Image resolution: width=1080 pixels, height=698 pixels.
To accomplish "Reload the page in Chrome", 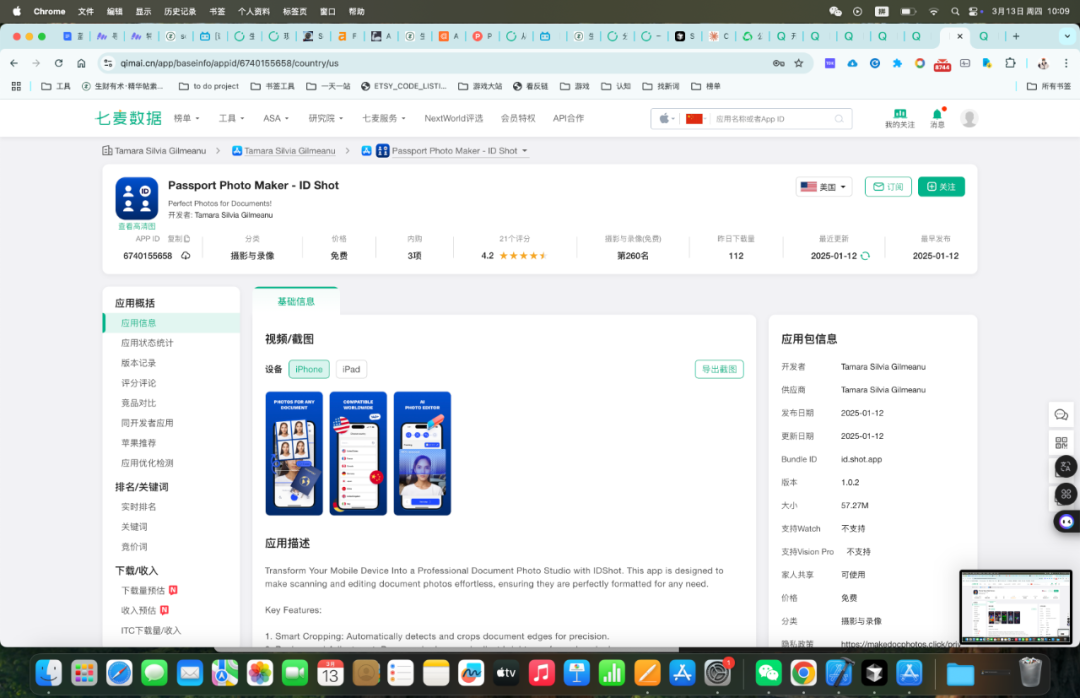I will [x=59, y=63].
